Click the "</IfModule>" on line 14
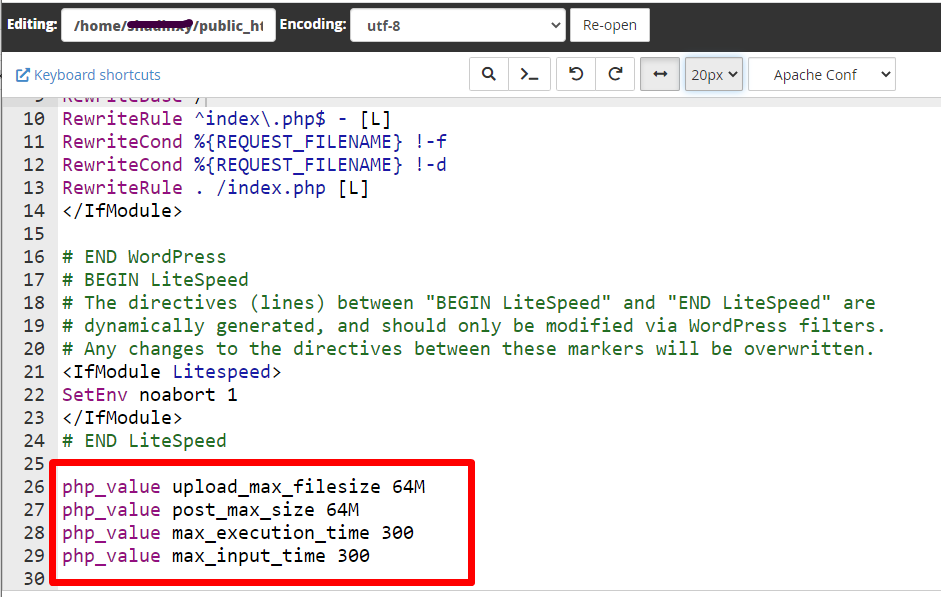This screenshot has width=941, height=597. point(122,211)
